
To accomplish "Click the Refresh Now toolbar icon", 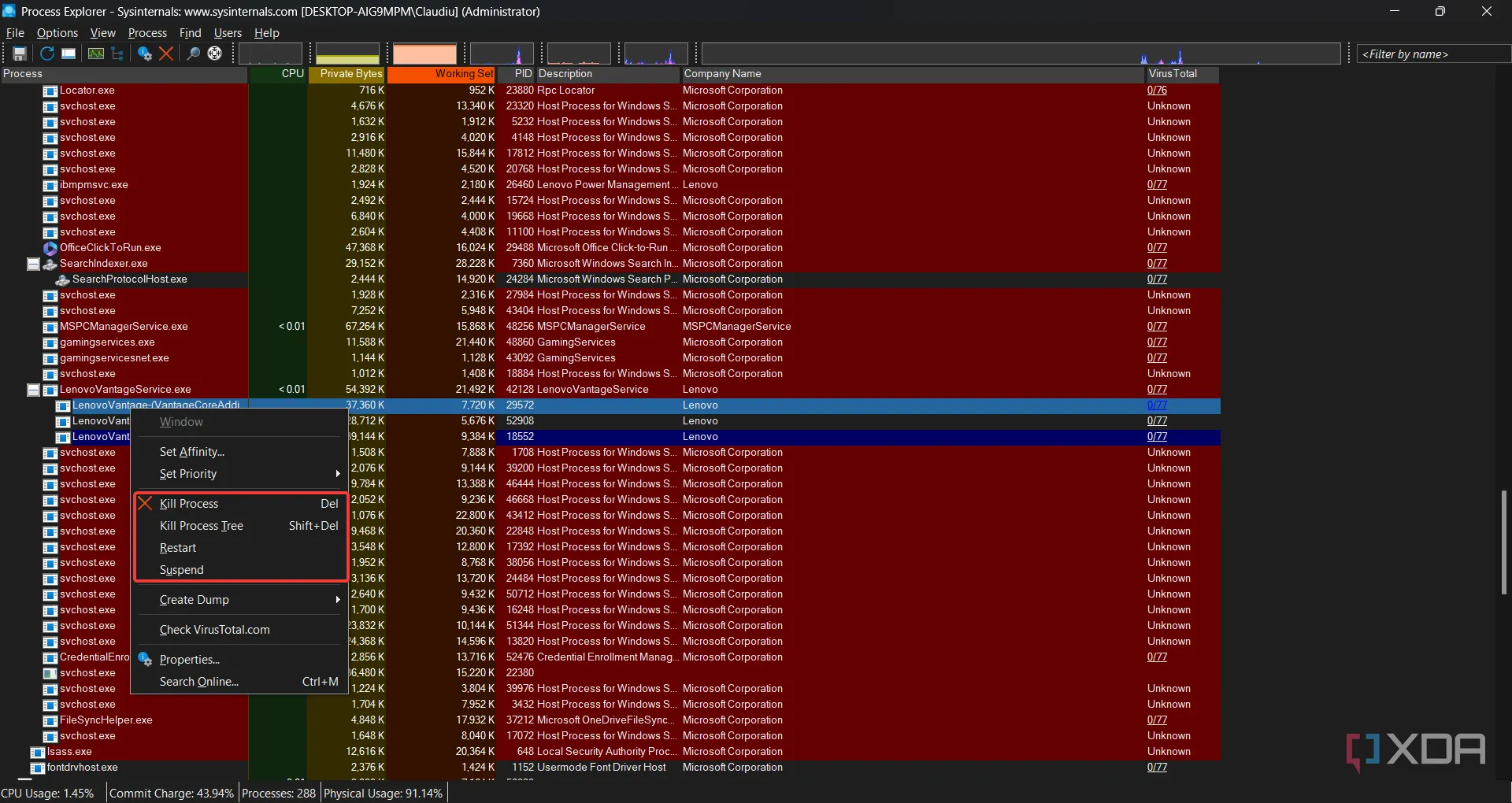I will 47,54.
